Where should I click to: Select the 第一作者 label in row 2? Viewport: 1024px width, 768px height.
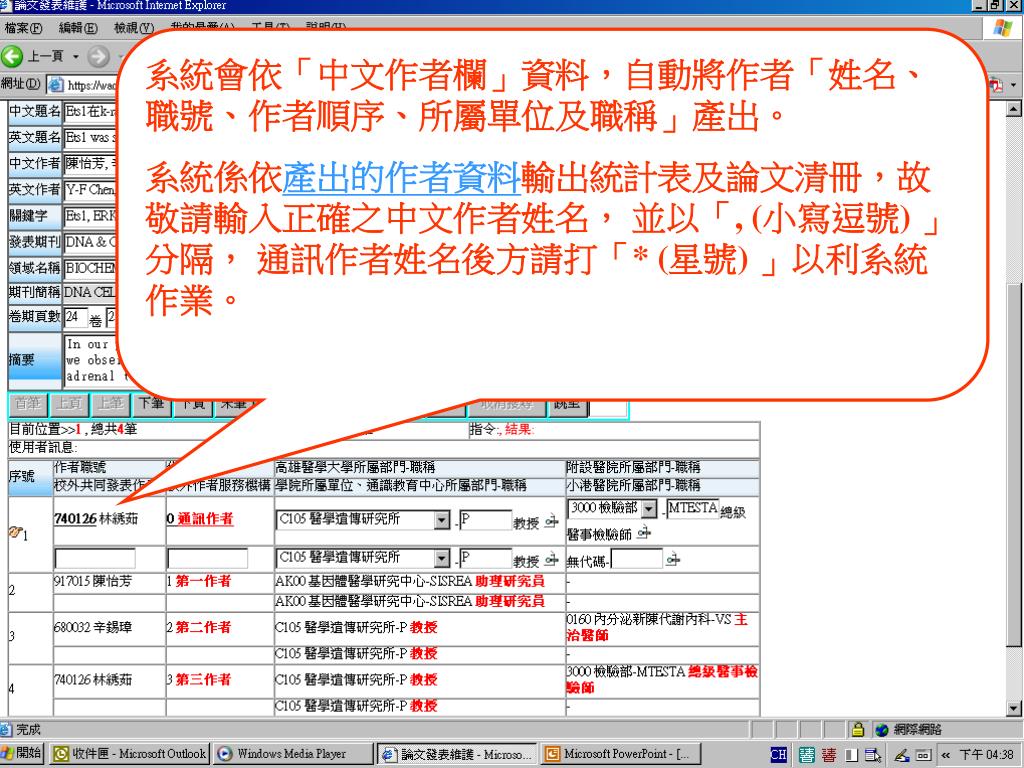click(x=203, y=581)
